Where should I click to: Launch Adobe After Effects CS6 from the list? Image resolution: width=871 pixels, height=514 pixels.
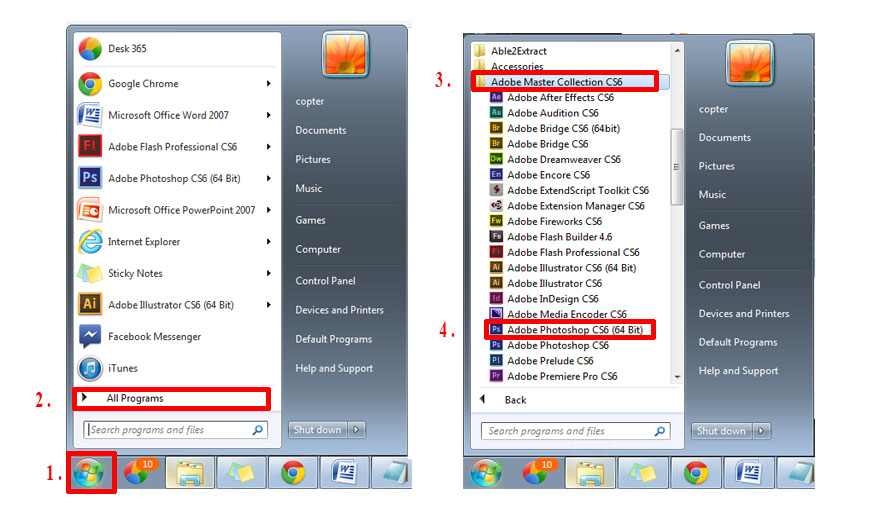coord(559,98)
